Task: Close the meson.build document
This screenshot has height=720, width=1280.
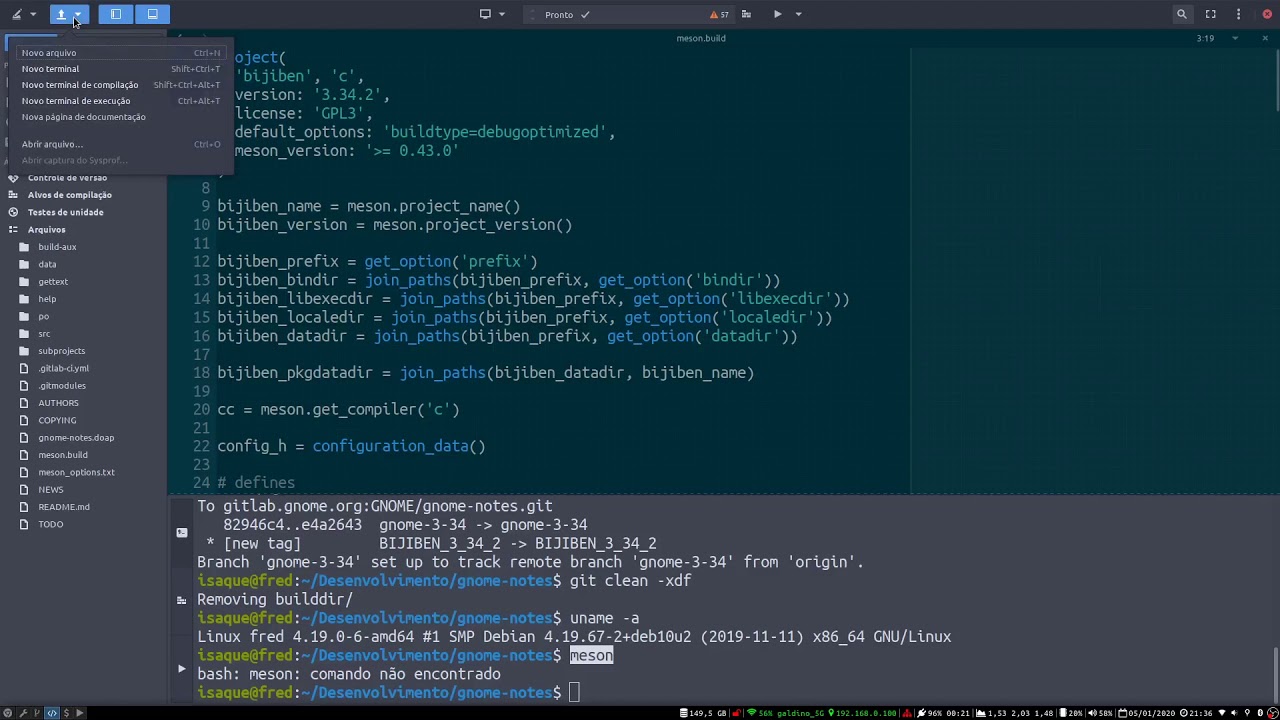Action: [1265, 38]
